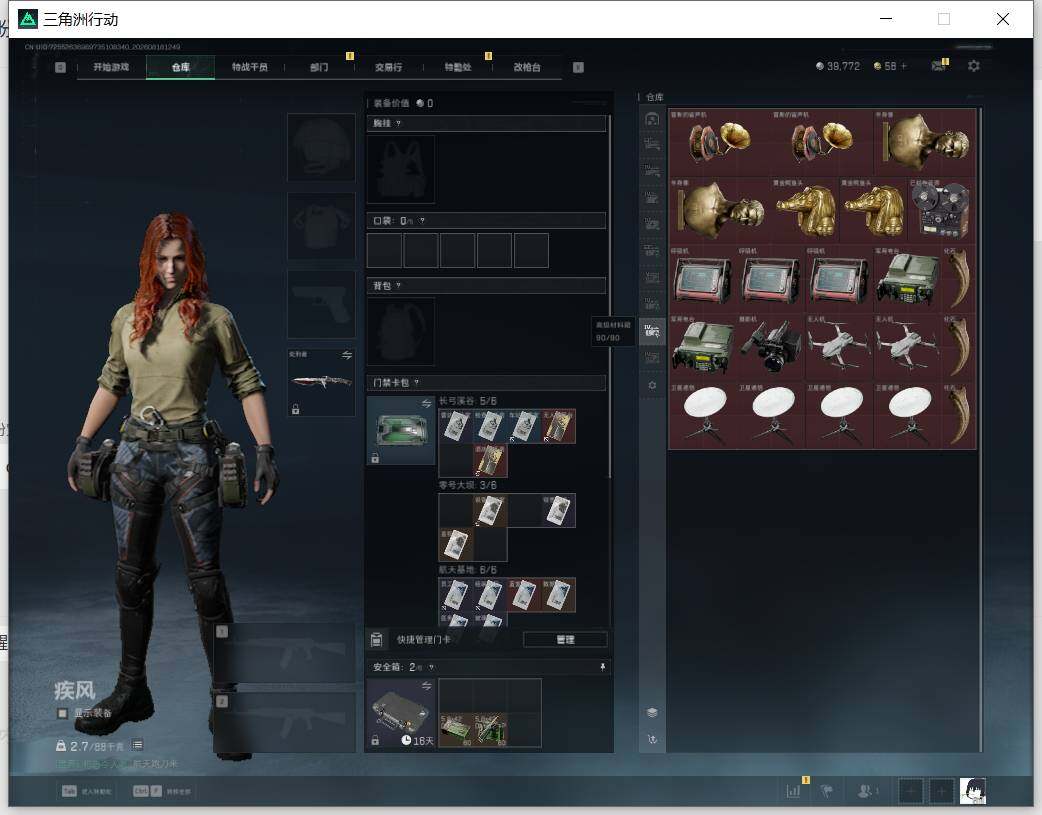Swap the melee knife weapon
This screenshot has height=815, width=1042.
pos(347,355)
